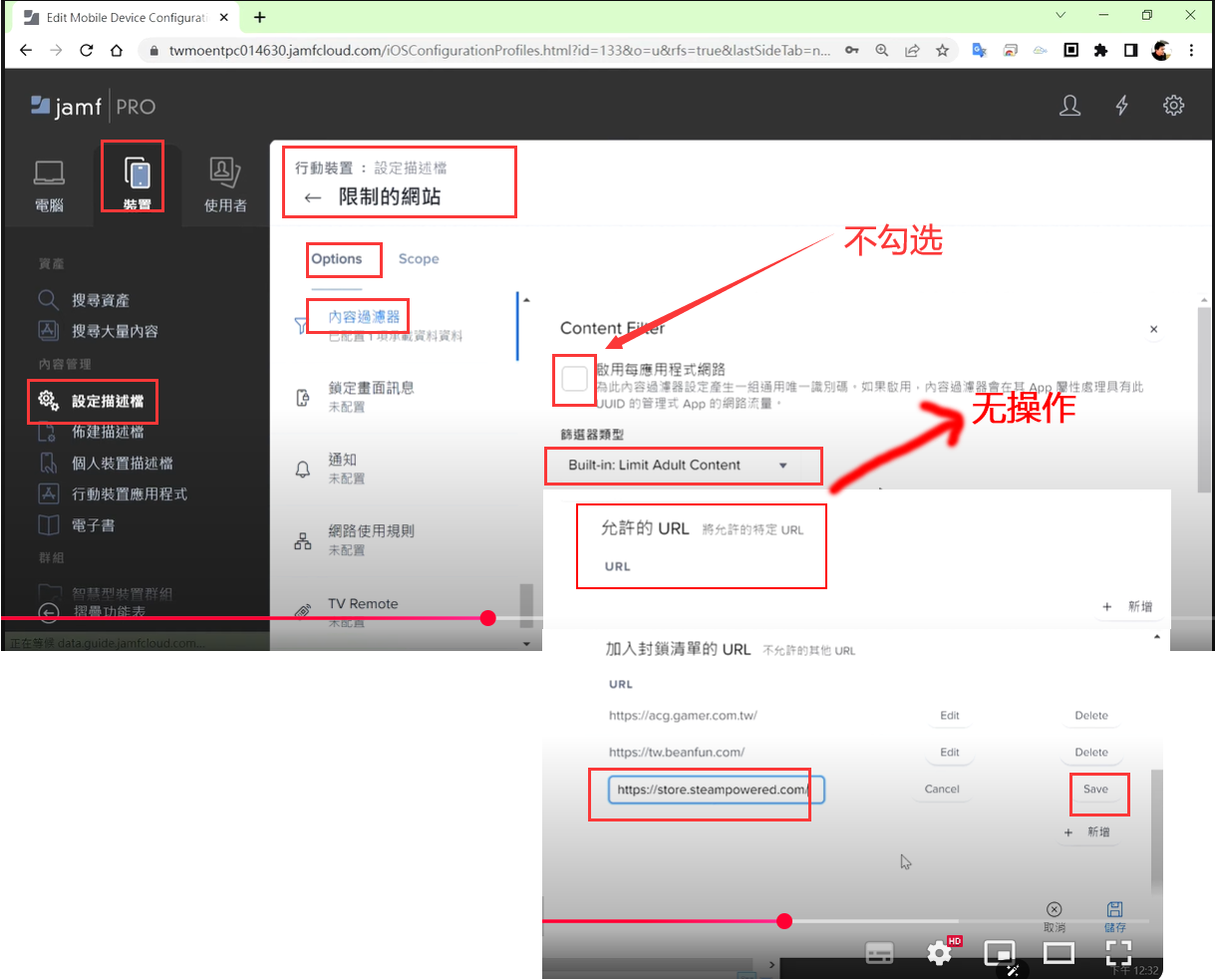This screenshot has height=980, width=1215.
Task: Edit the tw.beanfun.com URL row
Action: click(950, 753)
